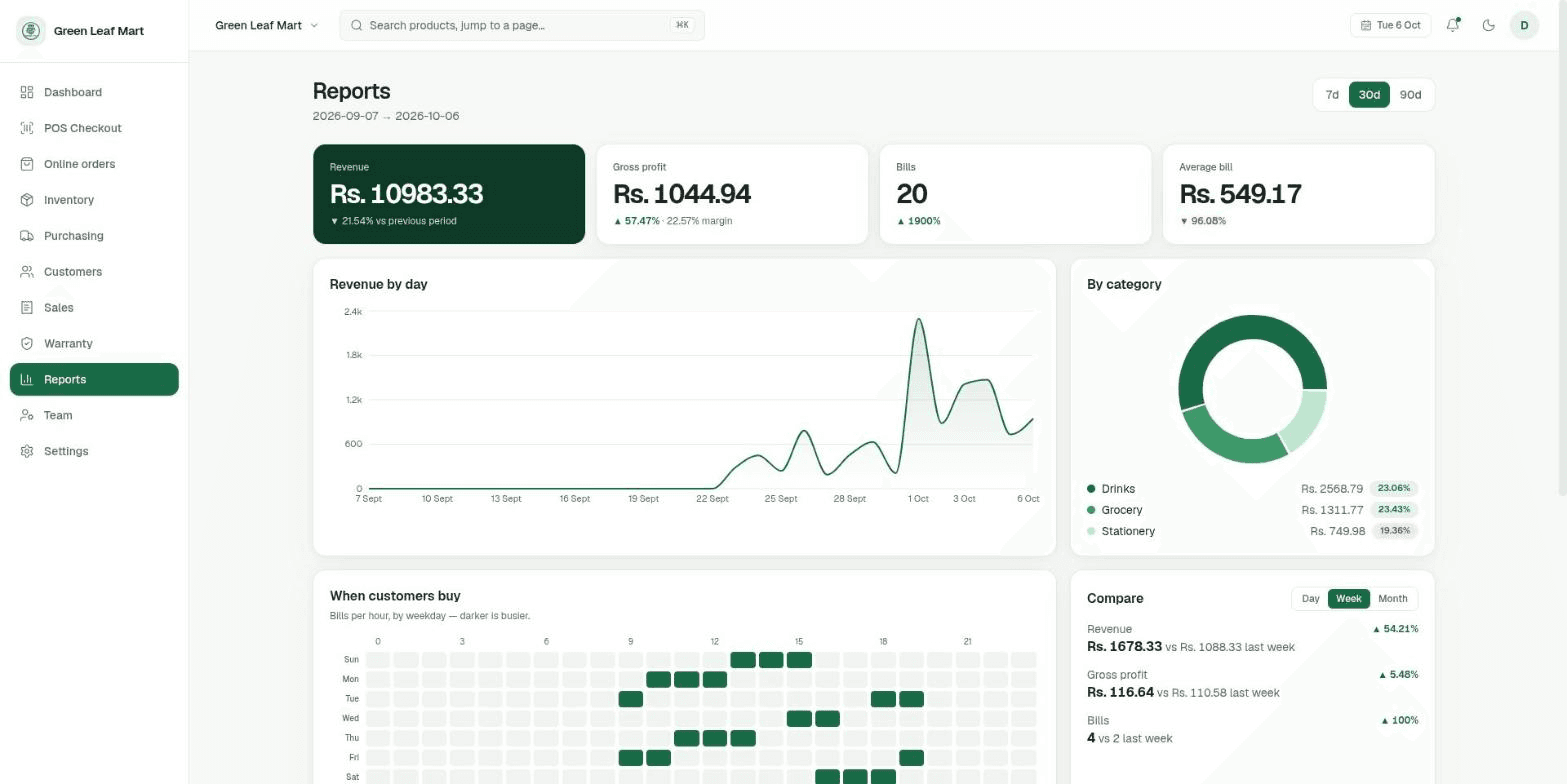Screen dimensions: 1567x784
Task: Click the search magnifier icon
Action: pos(357,25)
